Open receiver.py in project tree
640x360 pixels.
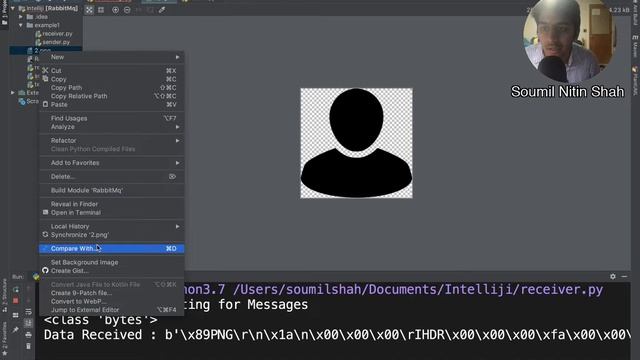(53, 34)
